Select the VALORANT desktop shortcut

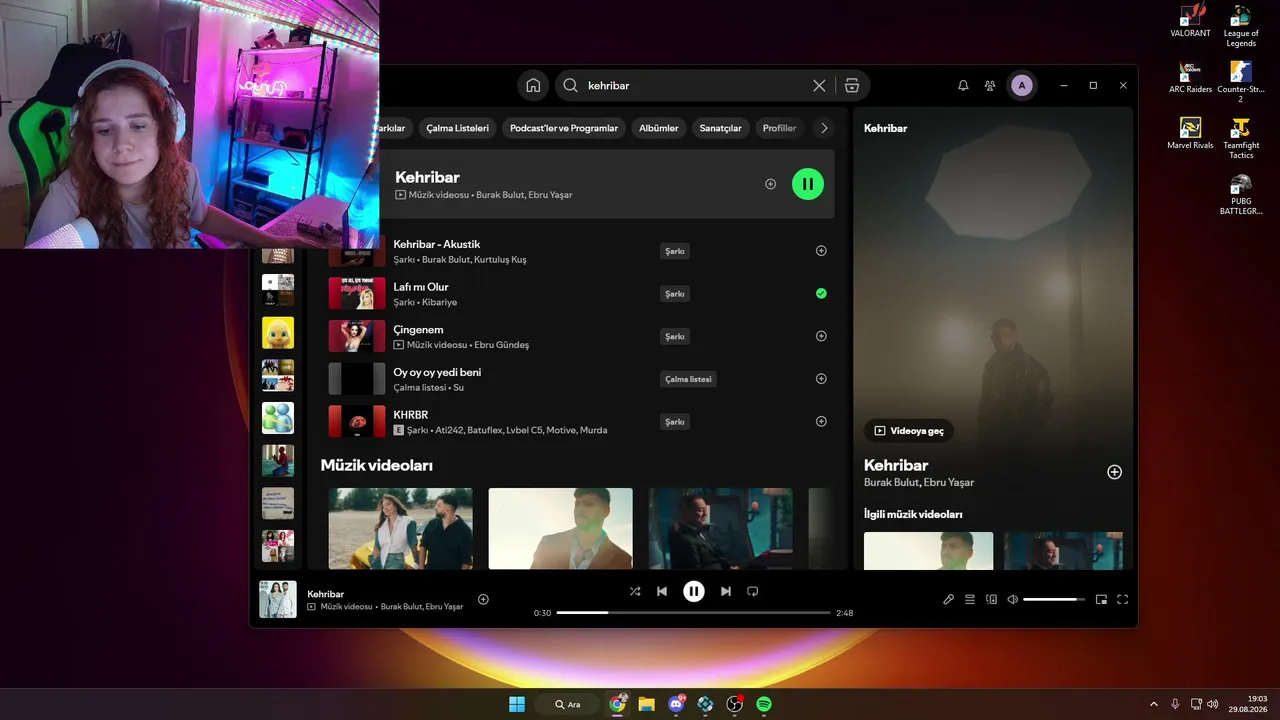click(x=1190, y=22)
